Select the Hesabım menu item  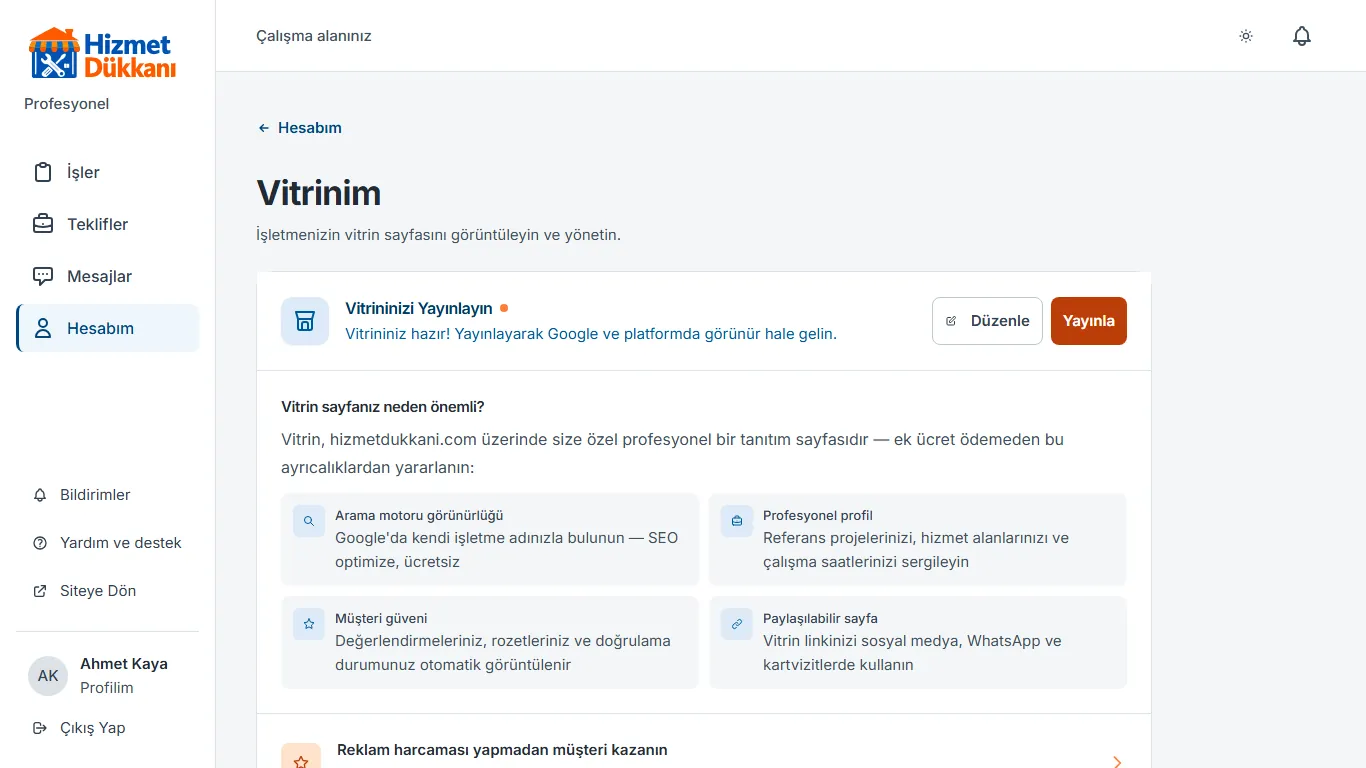[108, 328]
